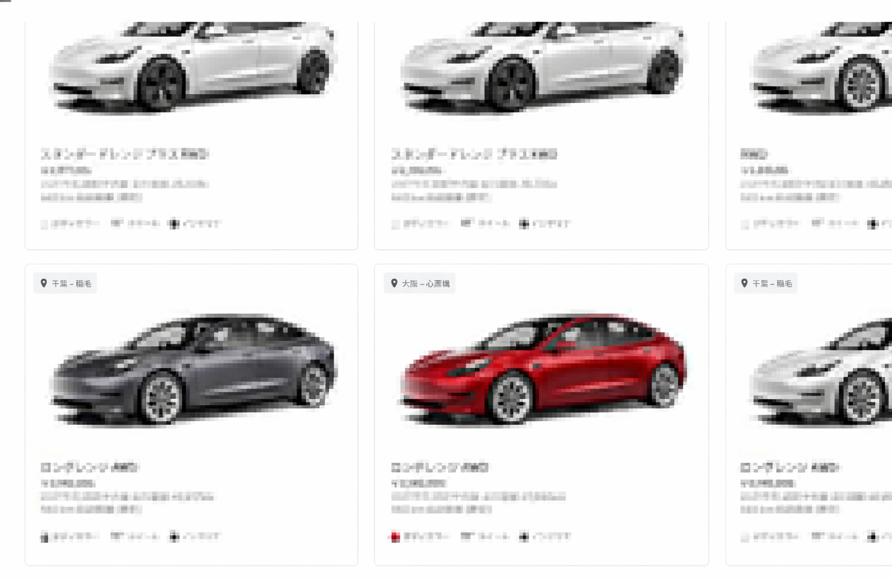Click interior icon on the gray car card

point(174,536)
